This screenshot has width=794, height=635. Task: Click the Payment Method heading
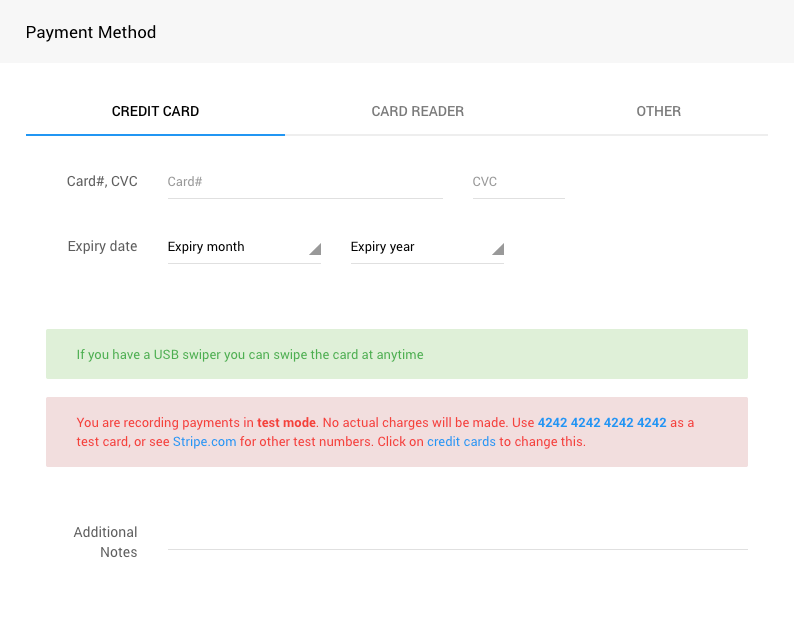91,32
